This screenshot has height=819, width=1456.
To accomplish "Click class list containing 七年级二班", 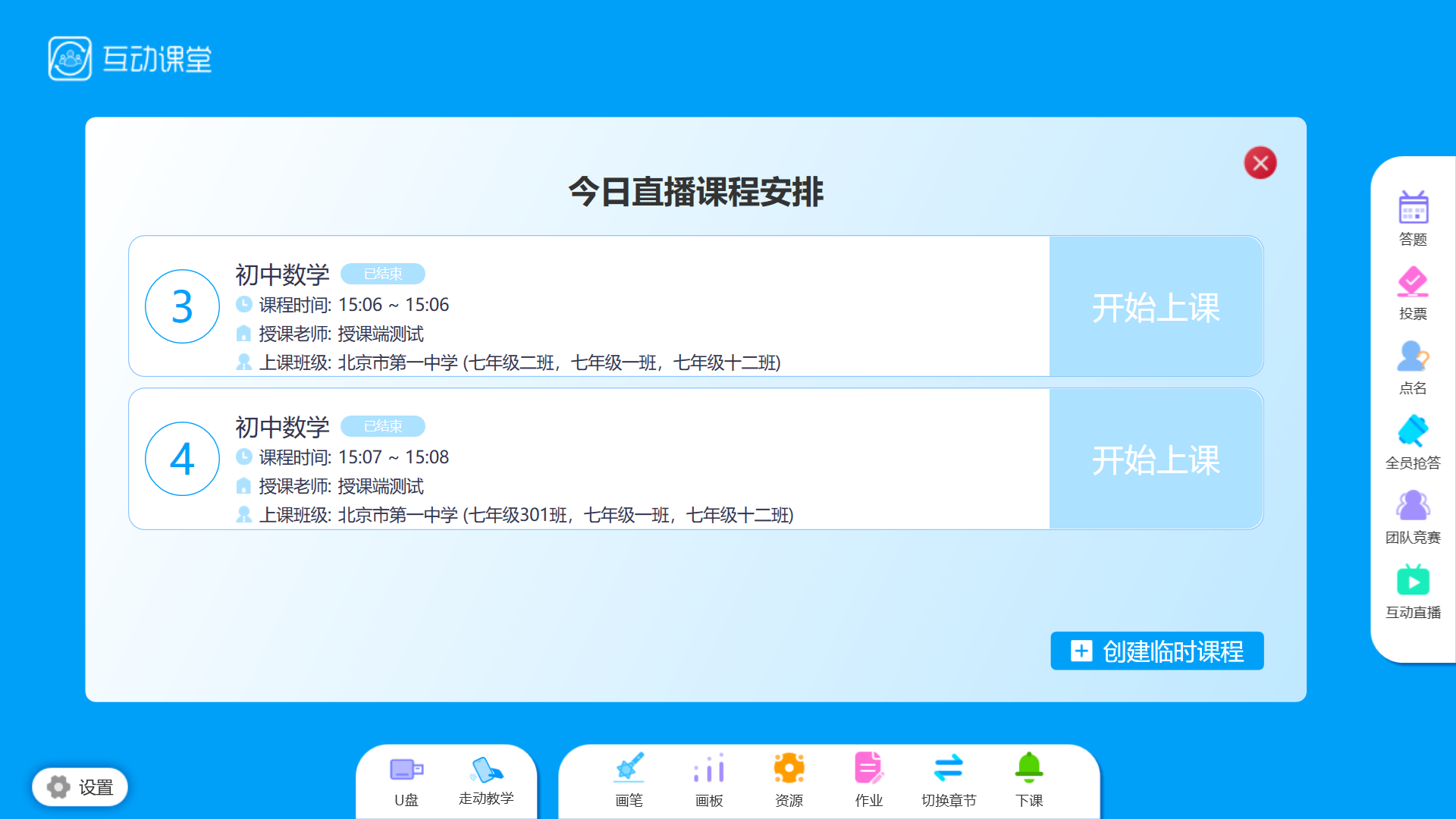I will (x=520, y=363).
